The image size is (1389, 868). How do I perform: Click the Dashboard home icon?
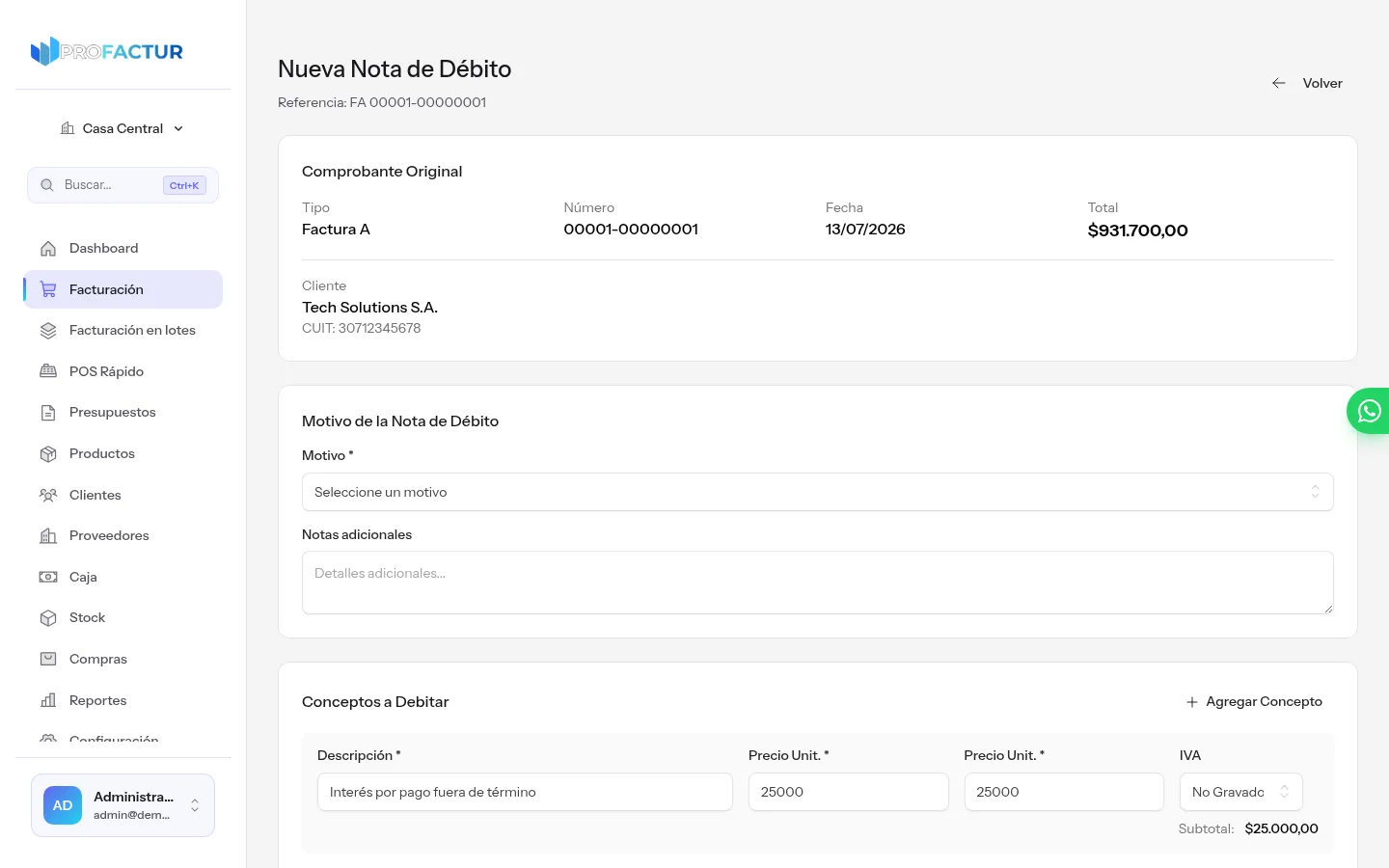pos(48,249)
